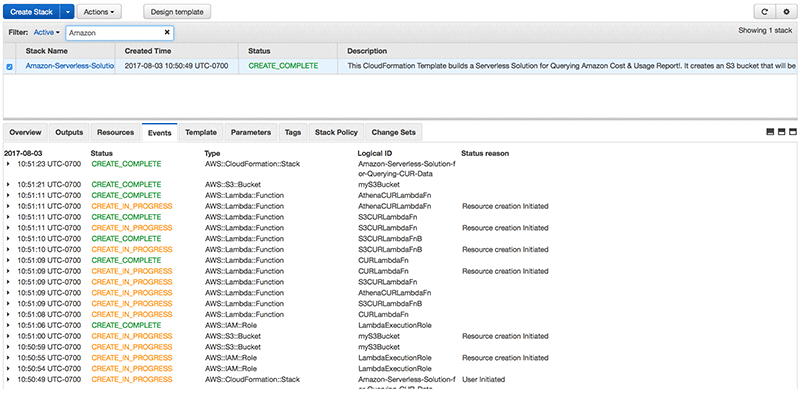
Task: Click AWS::CloudFormation::Stack type at 10:50:49
Action: [x=252, y=379]
